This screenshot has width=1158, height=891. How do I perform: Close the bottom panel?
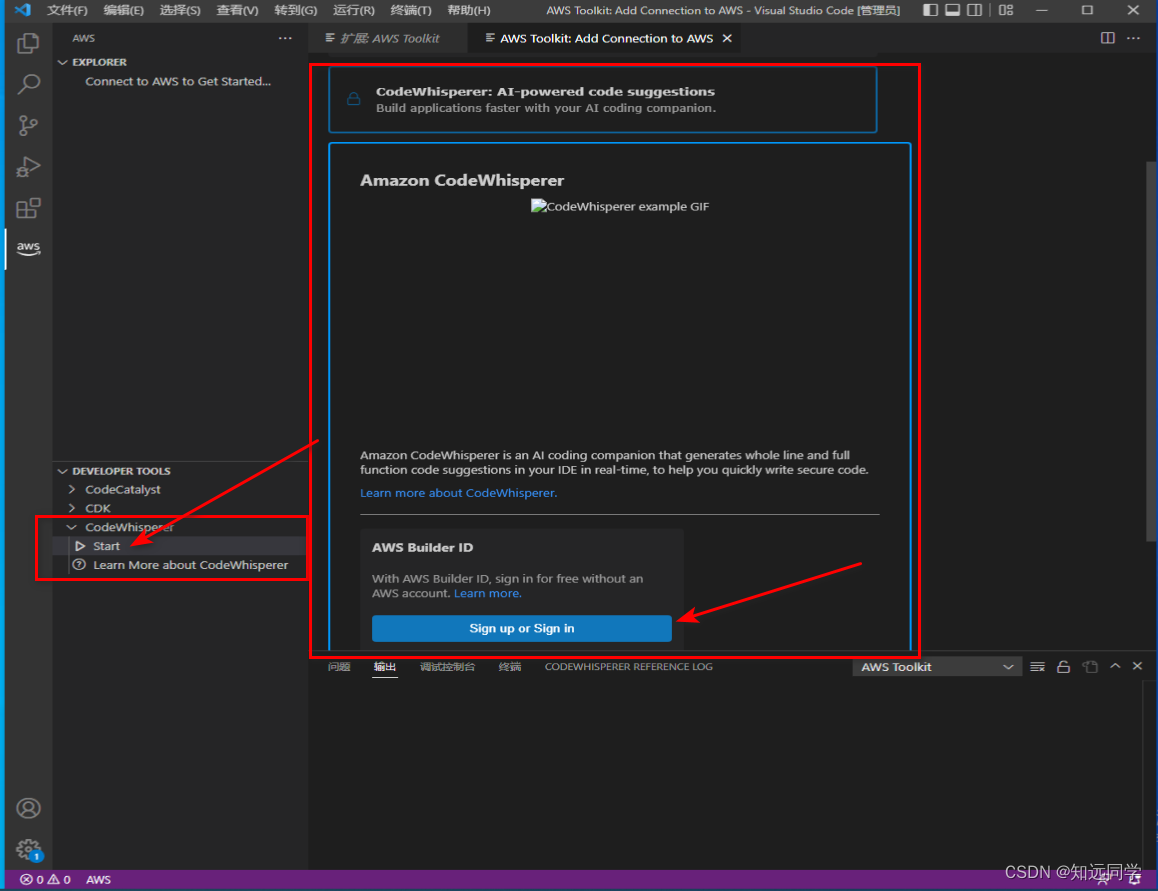click(x=1137, y=666)
